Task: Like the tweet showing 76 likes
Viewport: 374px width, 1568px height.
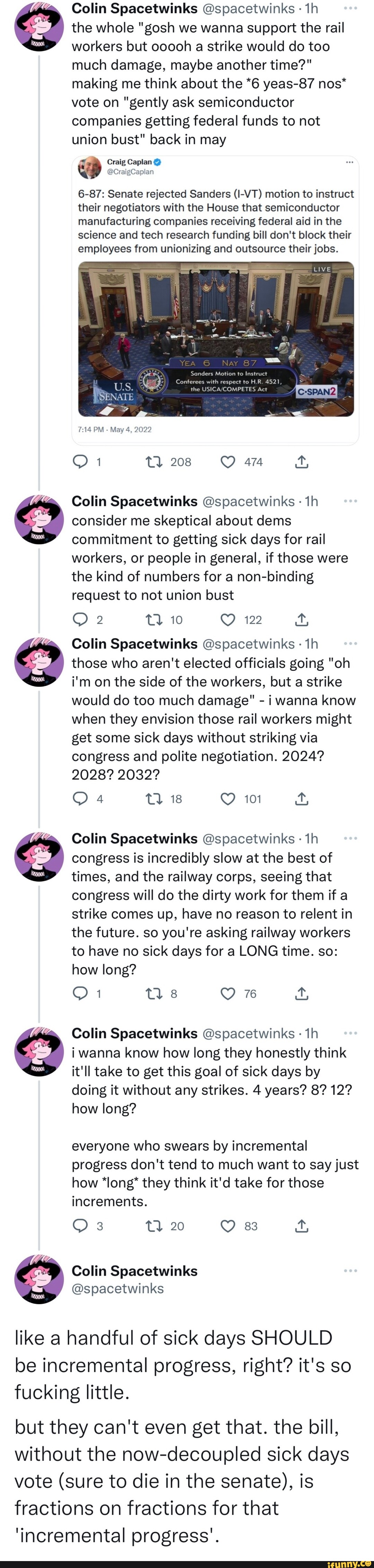Action: coord(228,993)
